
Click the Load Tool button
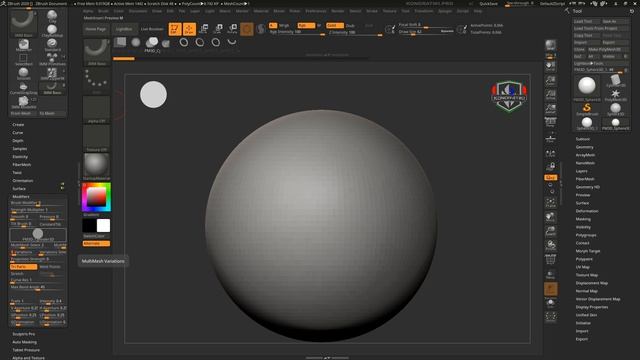coord(587,21)
